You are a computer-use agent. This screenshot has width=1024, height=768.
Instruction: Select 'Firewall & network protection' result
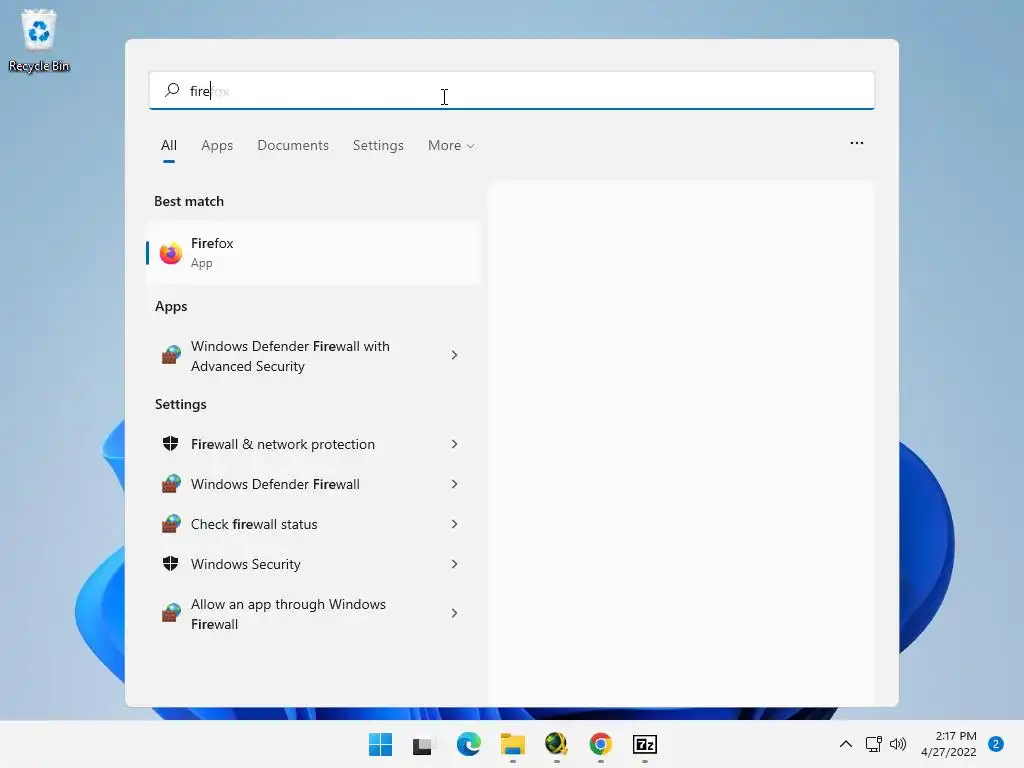tap(283, 444)
